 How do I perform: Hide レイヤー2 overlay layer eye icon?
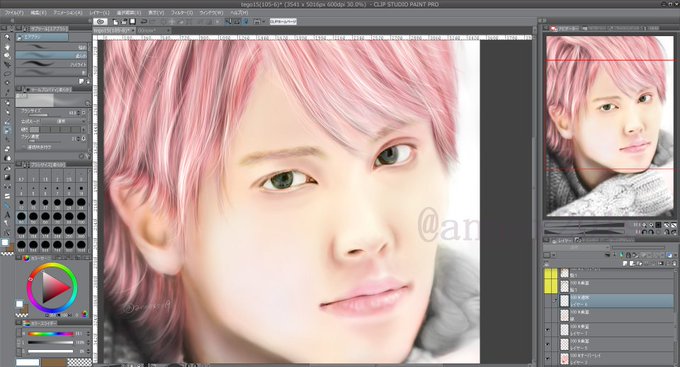(x=547, y=359)
